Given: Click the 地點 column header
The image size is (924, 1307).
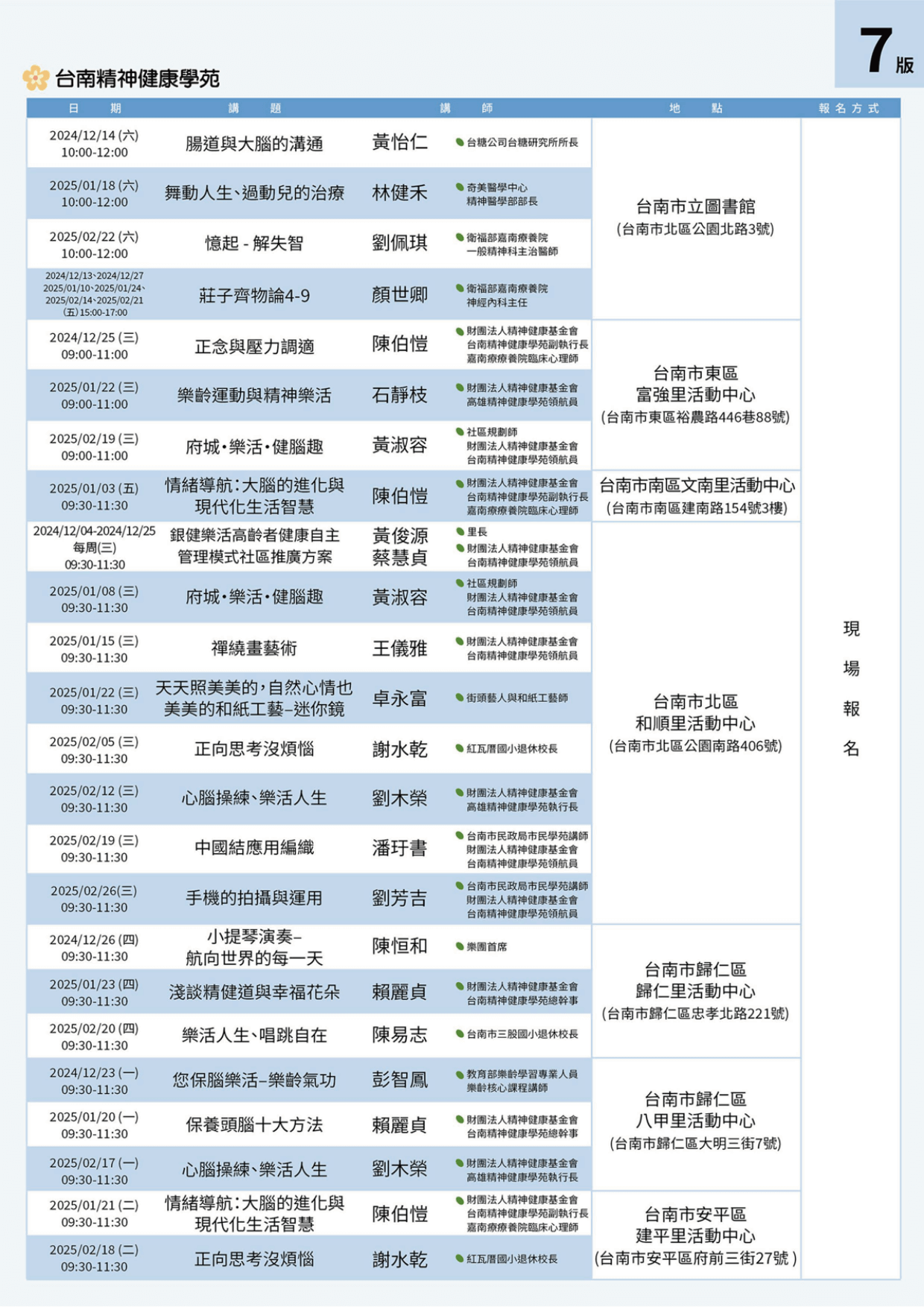Looking at the screenshot, I should pyautogui.click(x=694, y=109).
